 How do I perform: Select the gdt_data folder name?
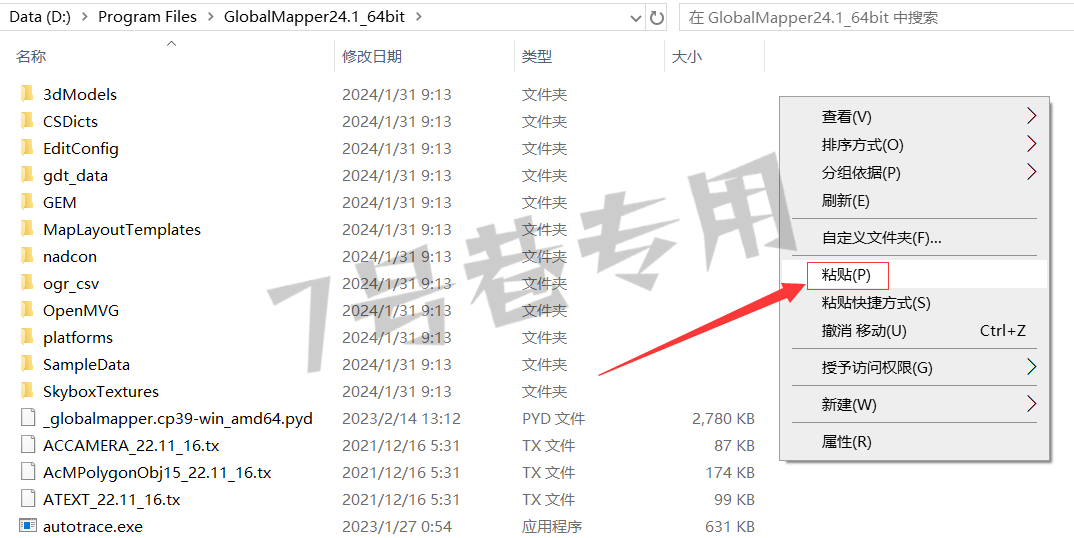click(x=75, y=176)
